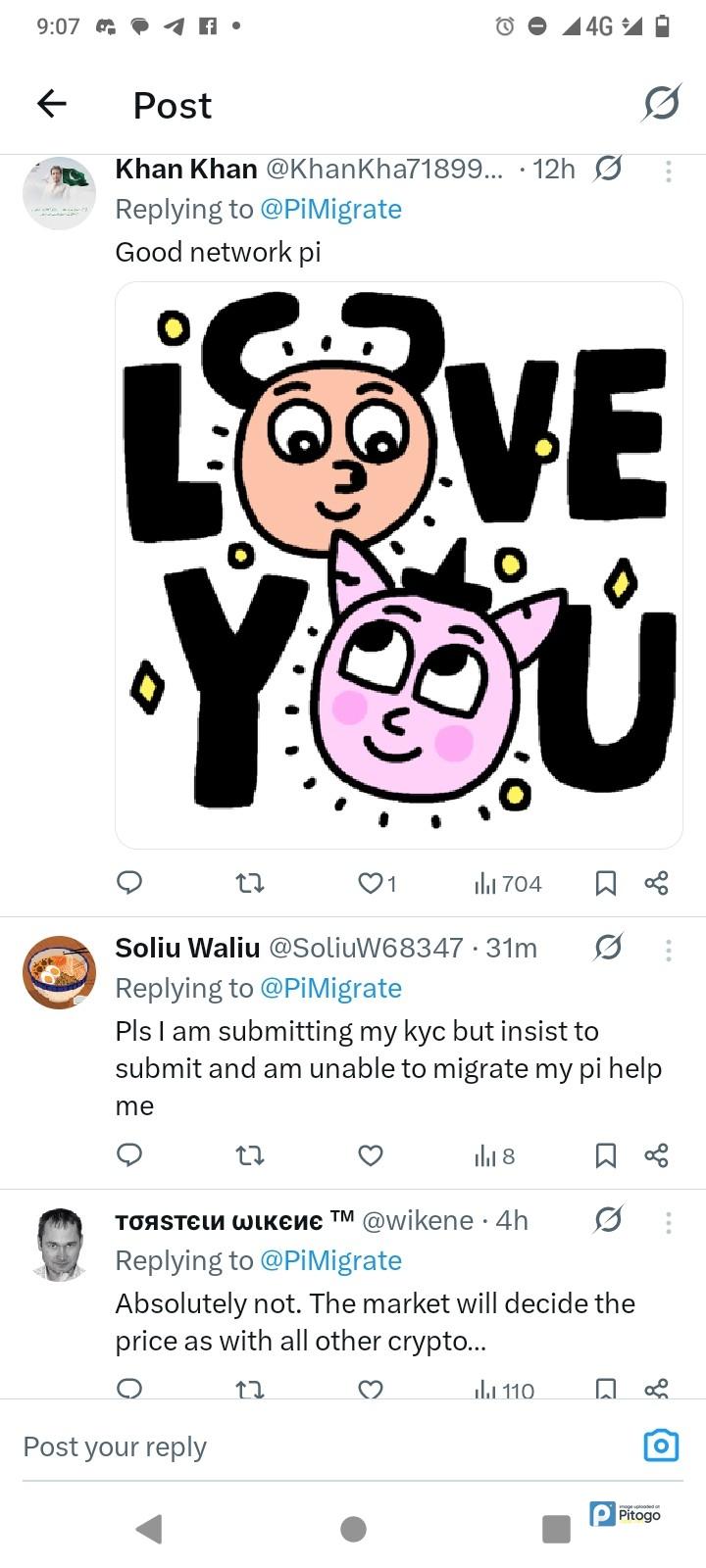The width and height of the screenshot is (706, 1568).
Task: Tap the Grok icon in the Post header
Action: click(x=661, y=103)
